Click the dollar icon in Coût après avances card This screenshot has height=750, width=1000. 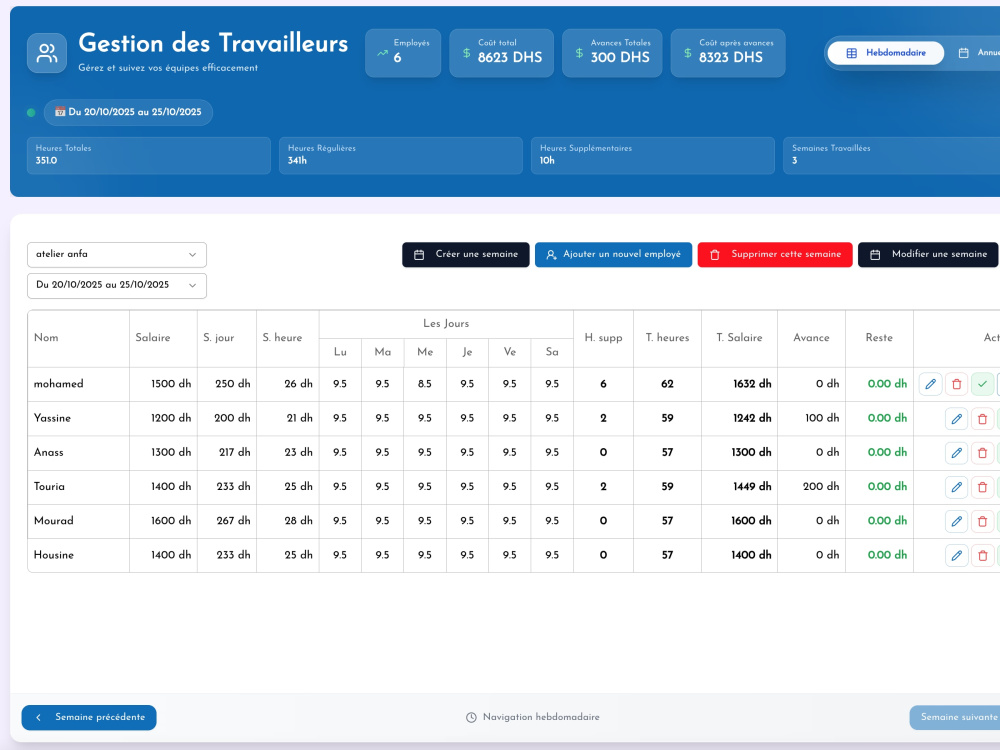click(688, 54)
